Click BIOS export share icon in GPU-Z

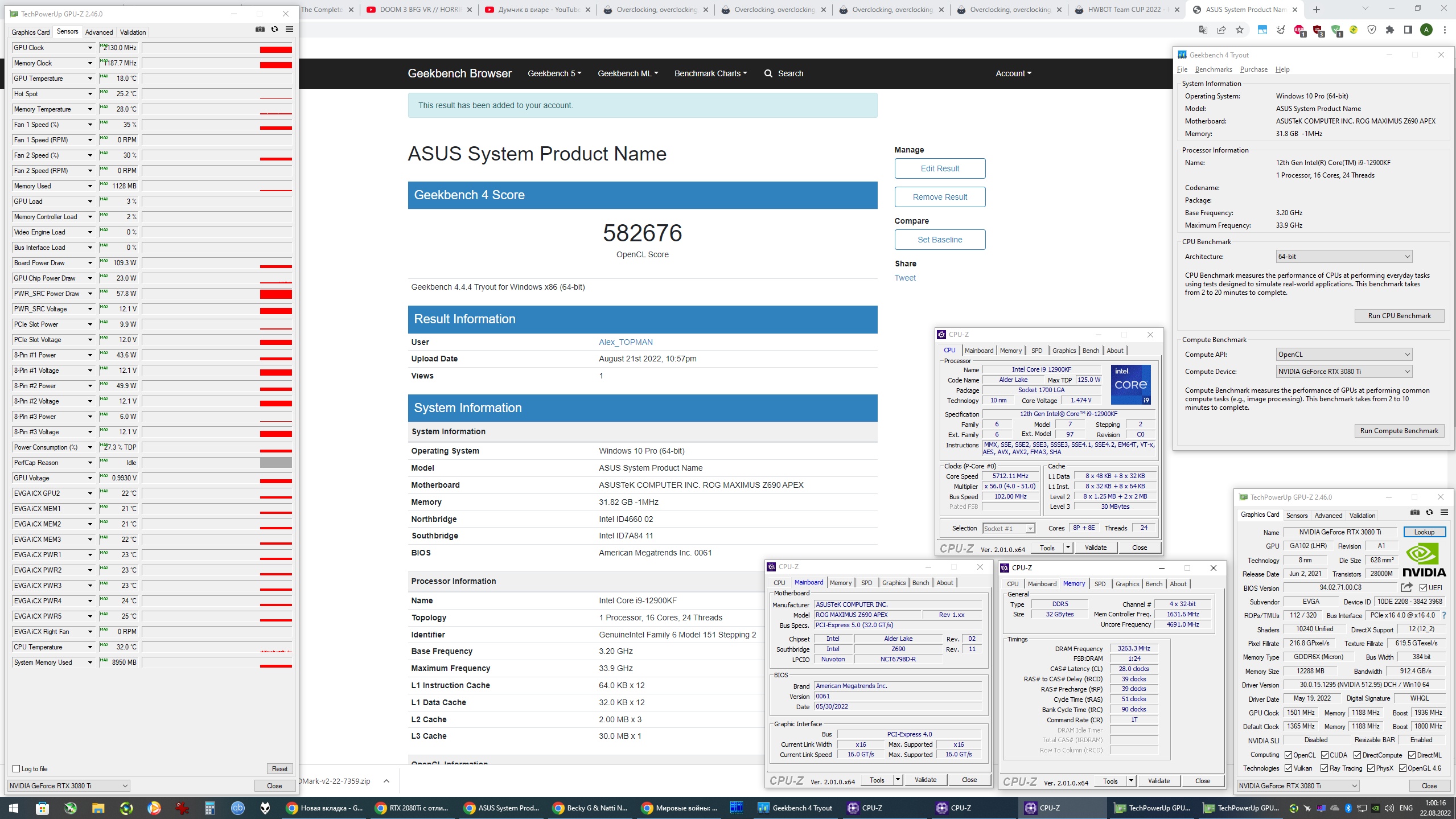click(x=1406, y=587)
